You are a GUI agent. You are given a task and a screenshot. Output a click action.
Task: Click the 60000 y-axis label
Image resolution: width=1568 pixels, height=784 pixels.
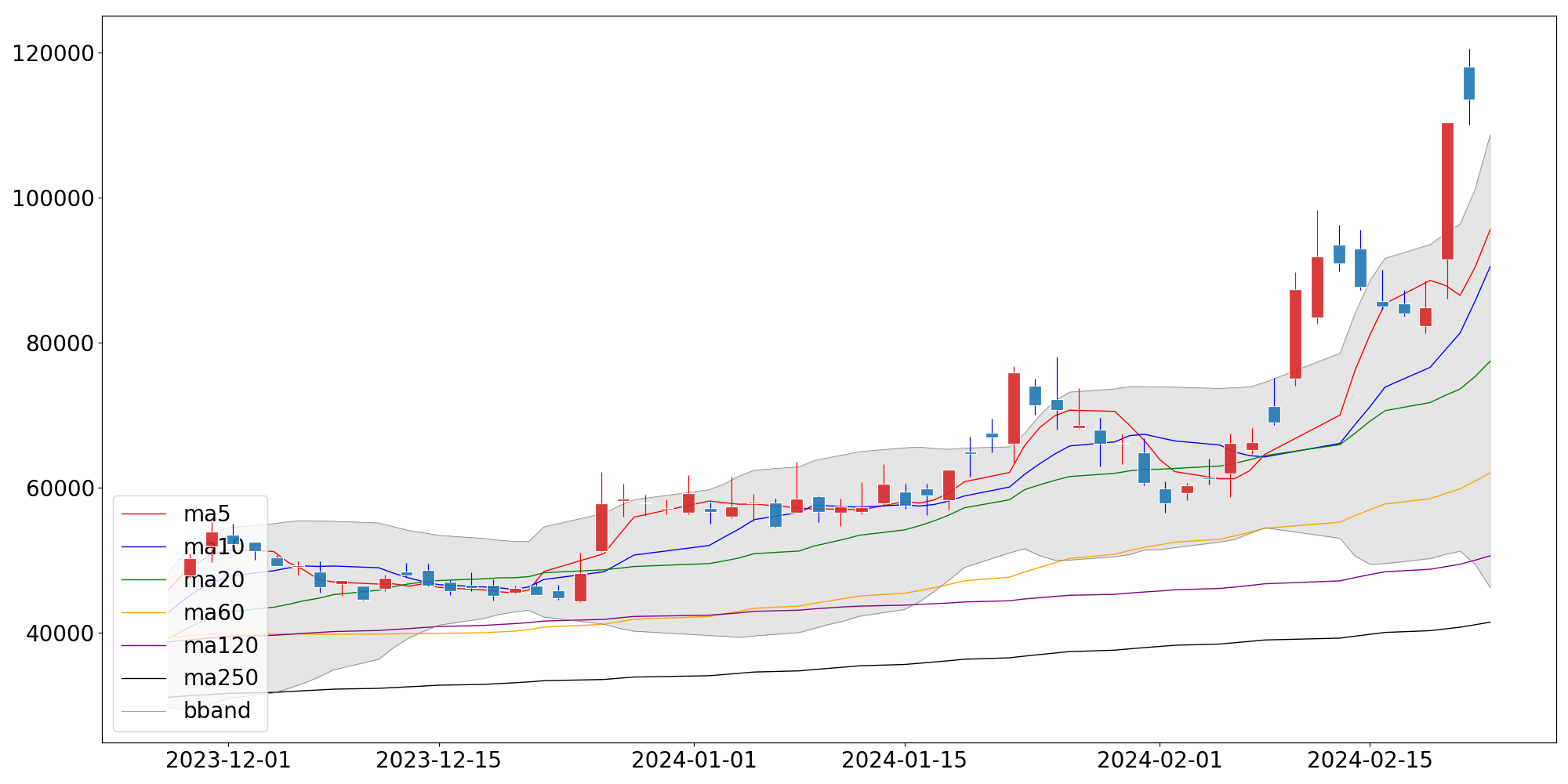pos(60,488)
